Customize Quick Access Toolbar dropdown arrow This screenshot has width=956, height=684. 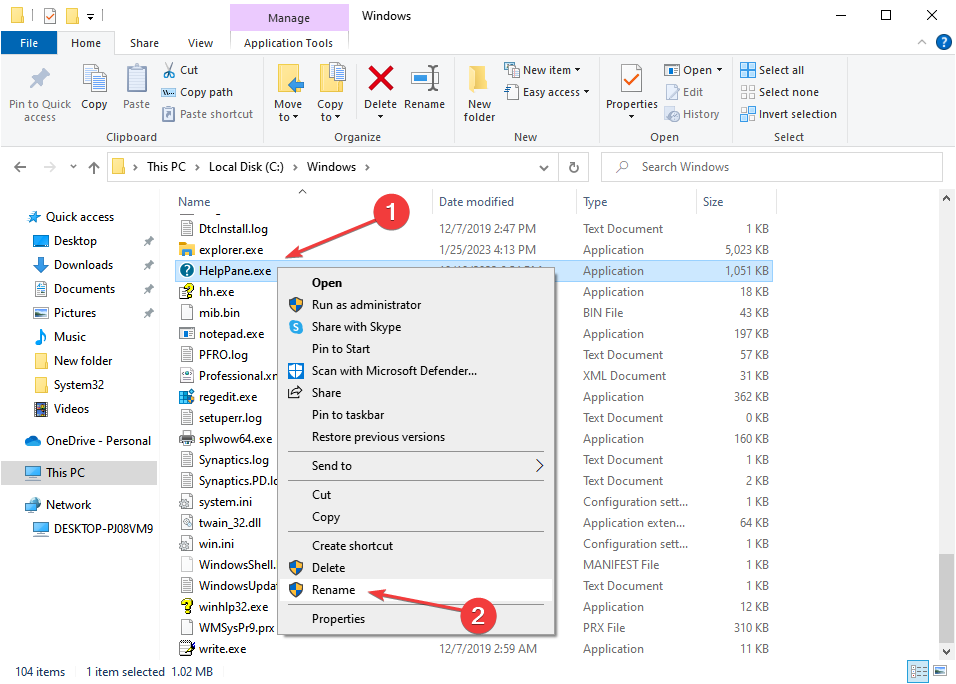(x=90, y=16)
